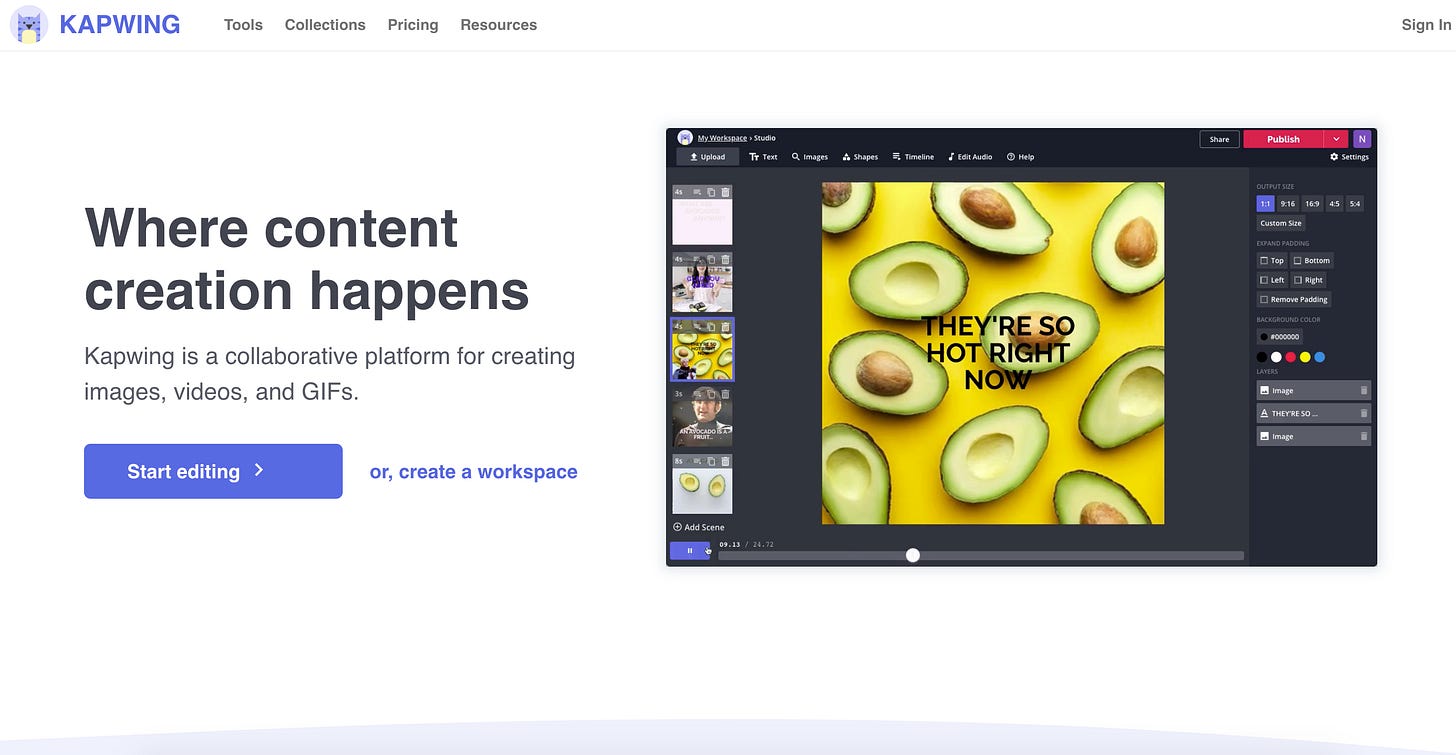This screenshot has width=1456, height=755.
Task: Go to the Pricing page
Action: (x=413, y=25)
